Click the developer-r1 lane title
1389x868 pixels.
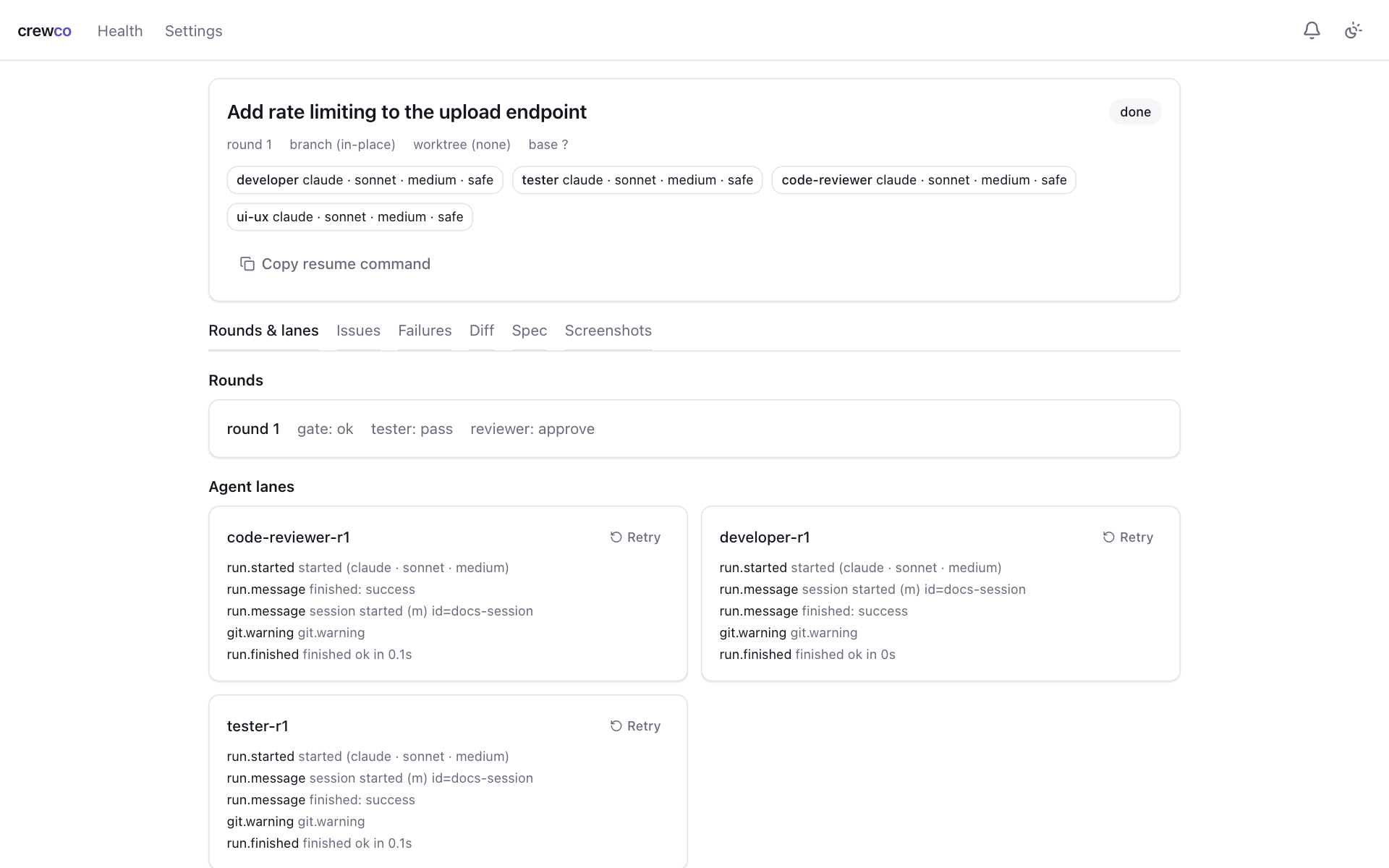pos(765,537)
